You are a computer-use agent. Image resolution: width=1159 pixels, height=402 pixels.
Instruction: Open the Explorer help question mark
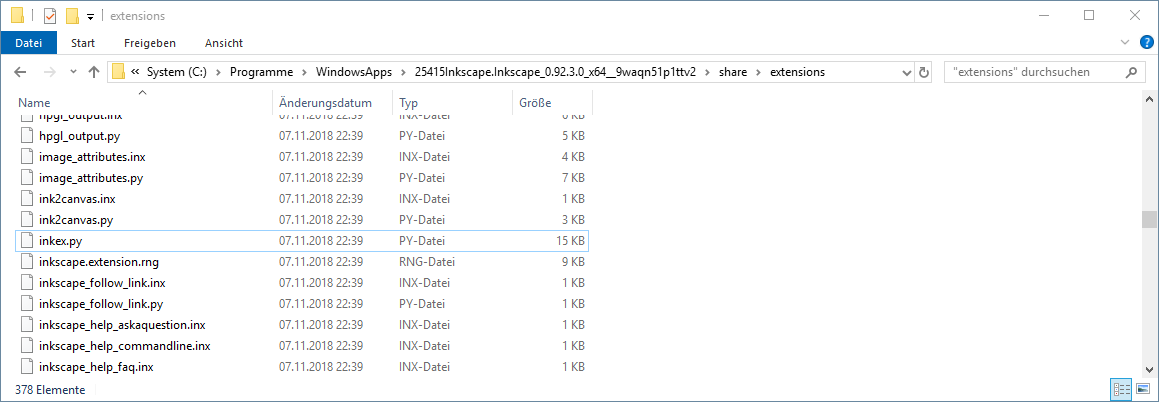tap(1146, 43)
